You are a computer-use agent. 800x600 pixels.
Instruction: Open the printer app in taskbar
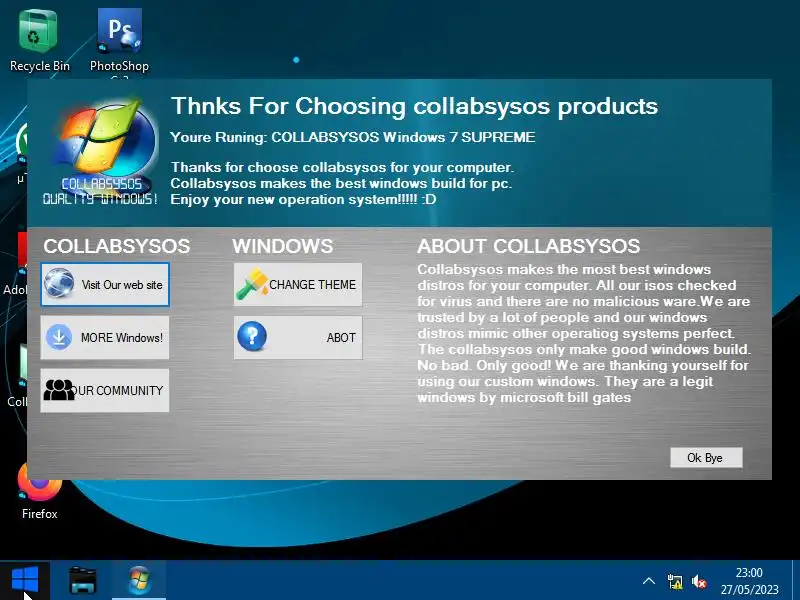pos(83,580)
